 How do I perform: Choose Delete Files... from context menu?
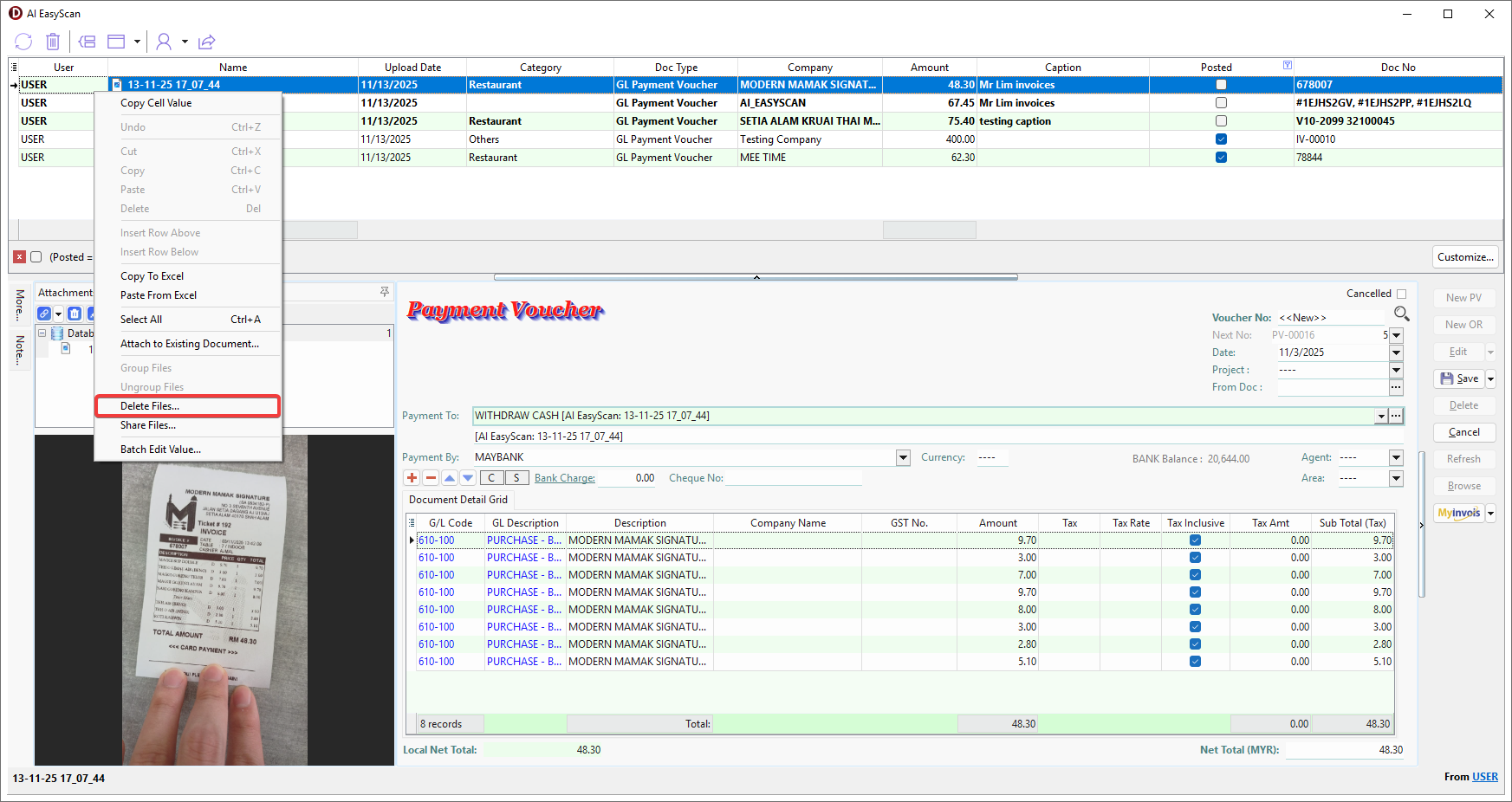[150, 406]
